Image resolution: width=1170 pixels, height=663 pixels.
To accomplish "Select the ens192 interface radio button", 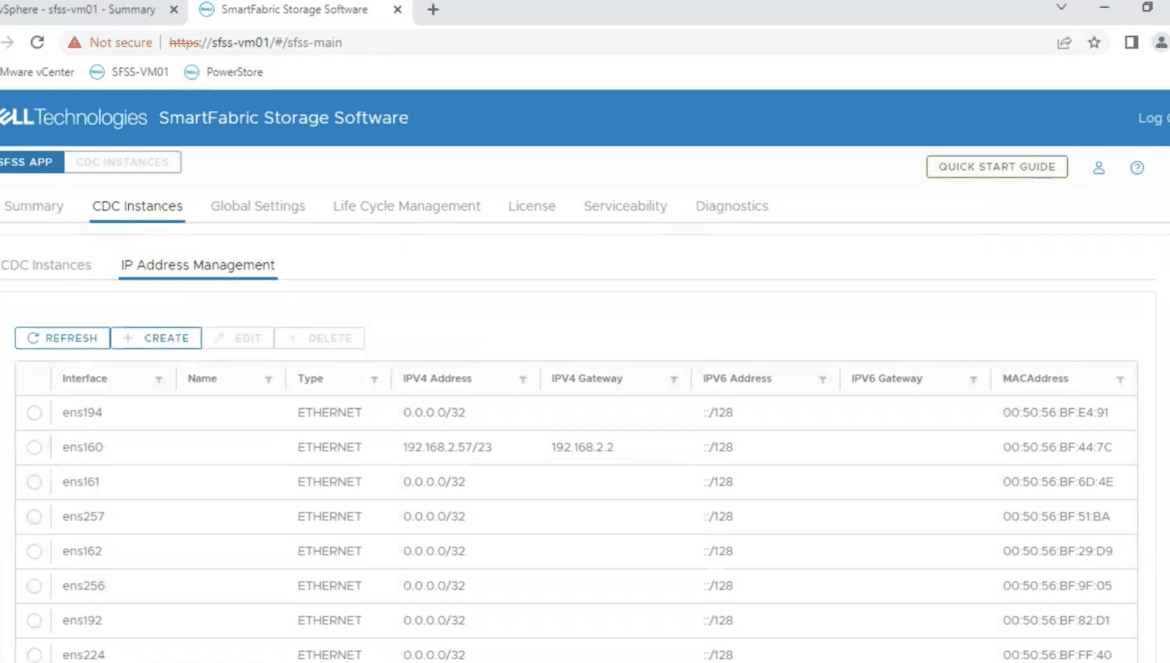I will coord(34,620).
